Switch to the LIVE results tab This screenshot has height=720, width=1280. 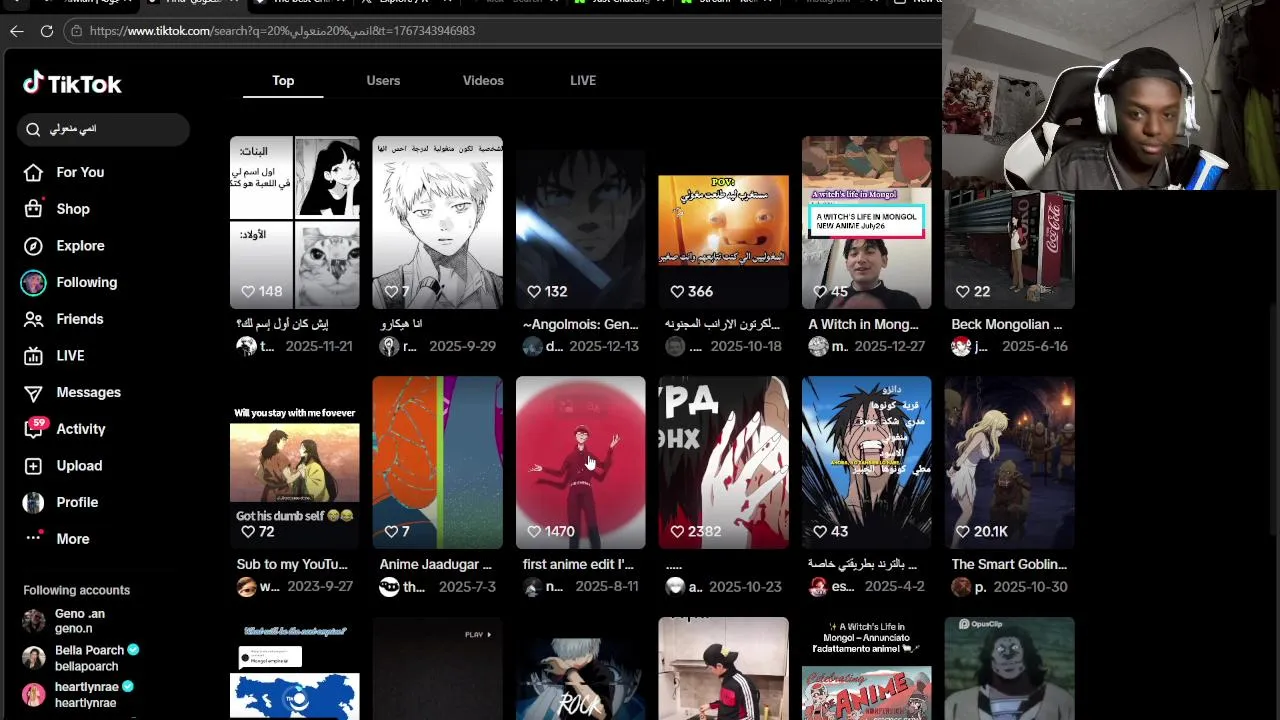coord(583,80)
